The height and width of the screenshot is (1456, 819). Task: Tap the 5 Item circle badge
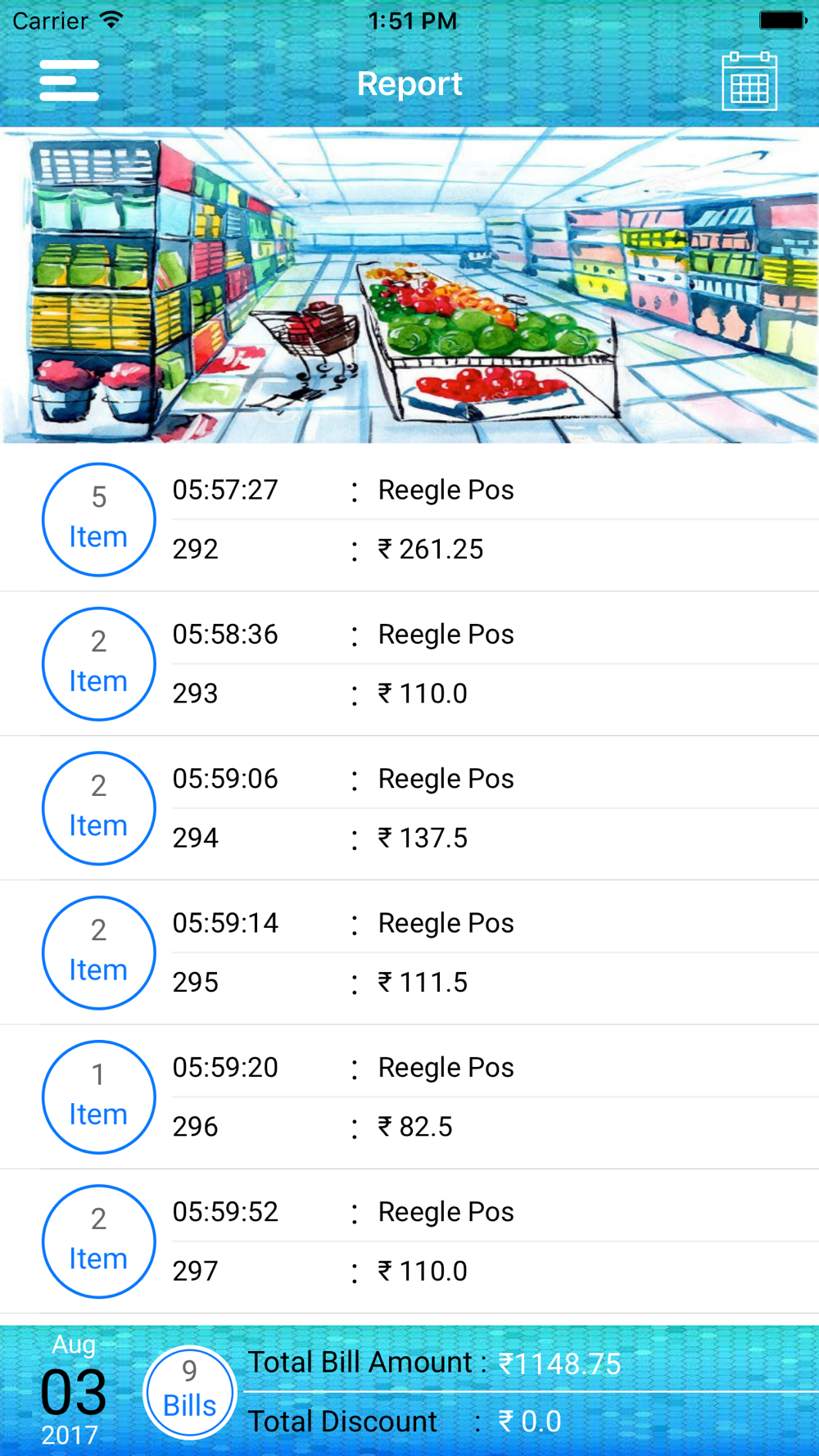pyautogui.click(x=98, y=519)
